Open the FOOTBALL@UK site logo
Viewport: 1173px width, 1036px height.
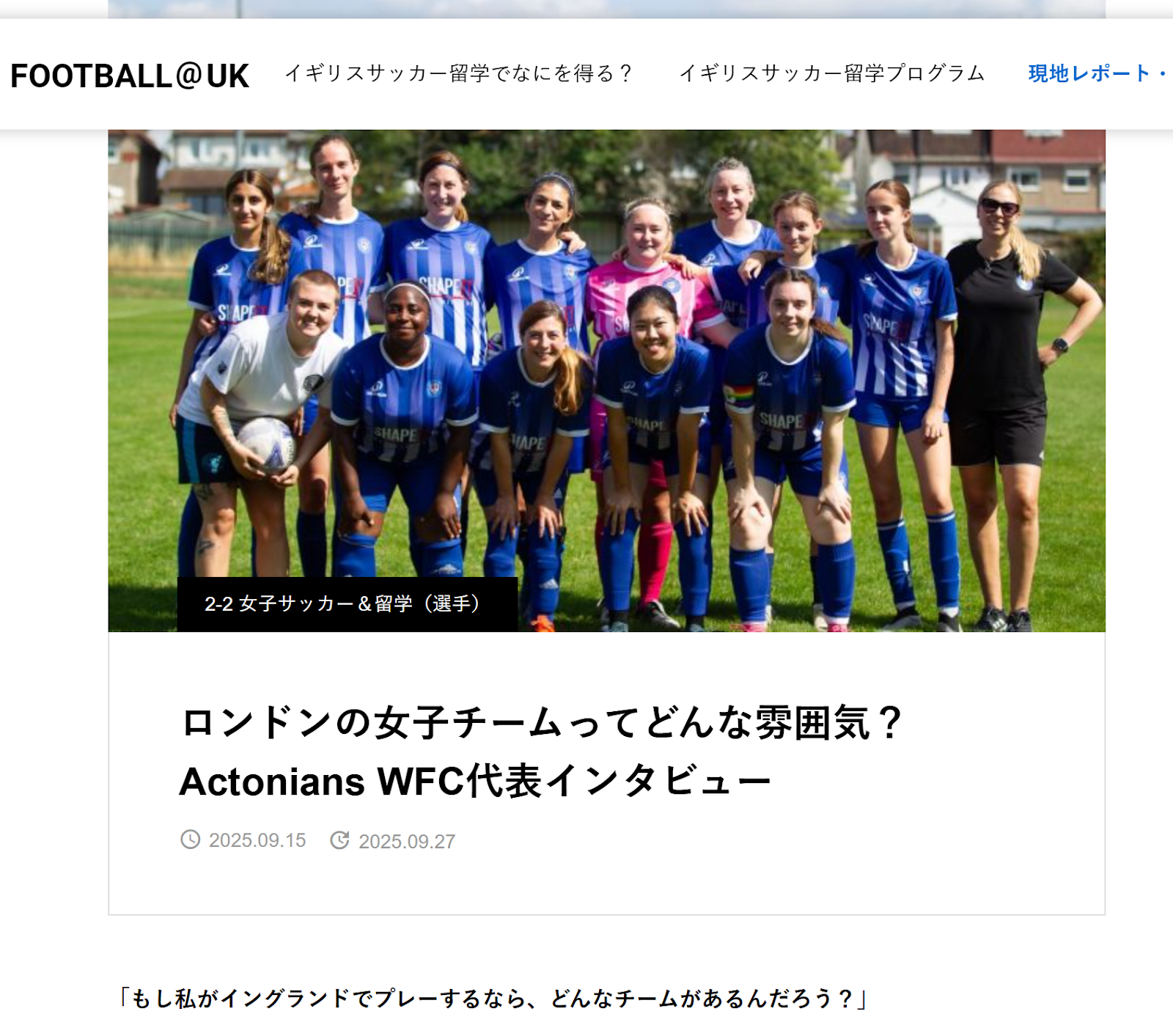(130, 76)
